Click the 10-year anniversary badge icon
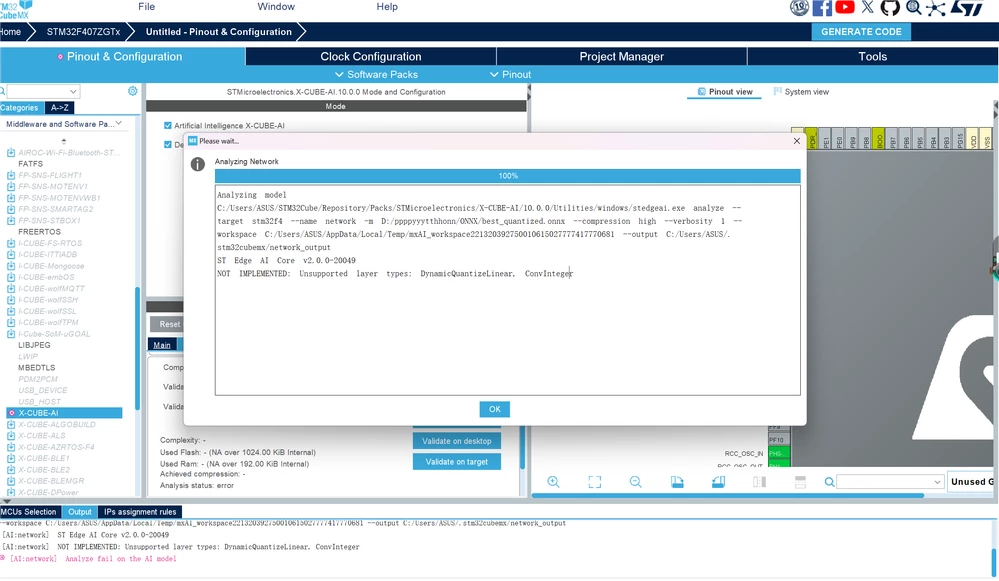Image resolution: width=999 pixels, height=581 pixels. tap(800, 8)
